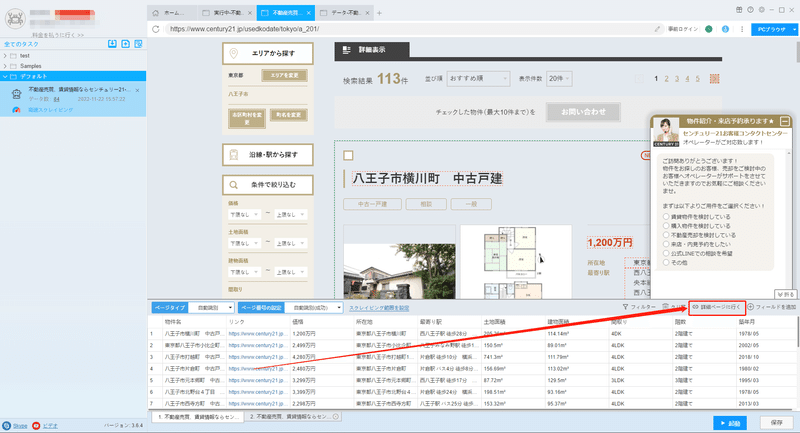Click the small icon on second bottom tab
Image resolution: width=800 pixels, height=433 pixels.
pos(336,417)
